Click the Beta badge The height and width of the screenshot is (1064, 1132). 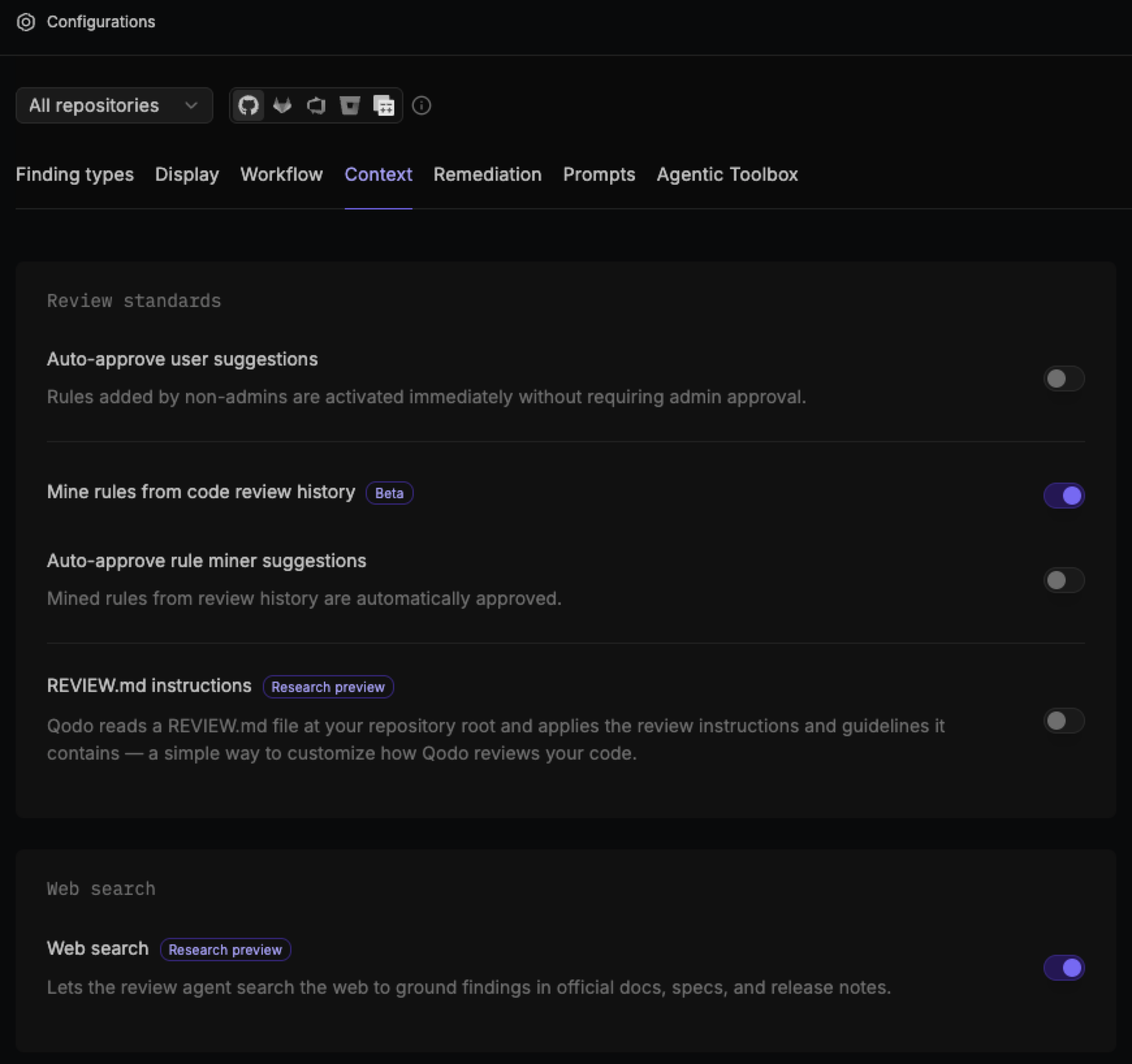click(389, 493)
